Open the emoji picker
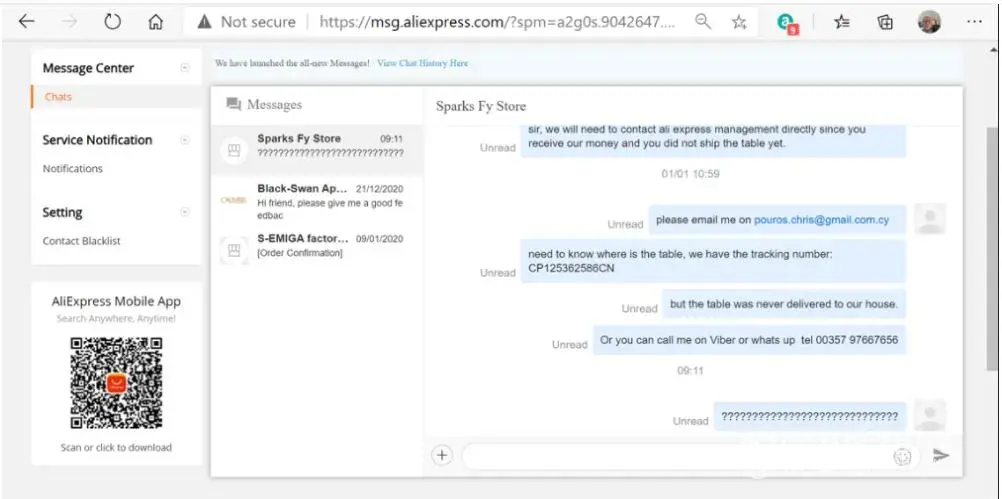Image resolution: width=1002 pixels, height=499 pixels. (x=902, y=456)
